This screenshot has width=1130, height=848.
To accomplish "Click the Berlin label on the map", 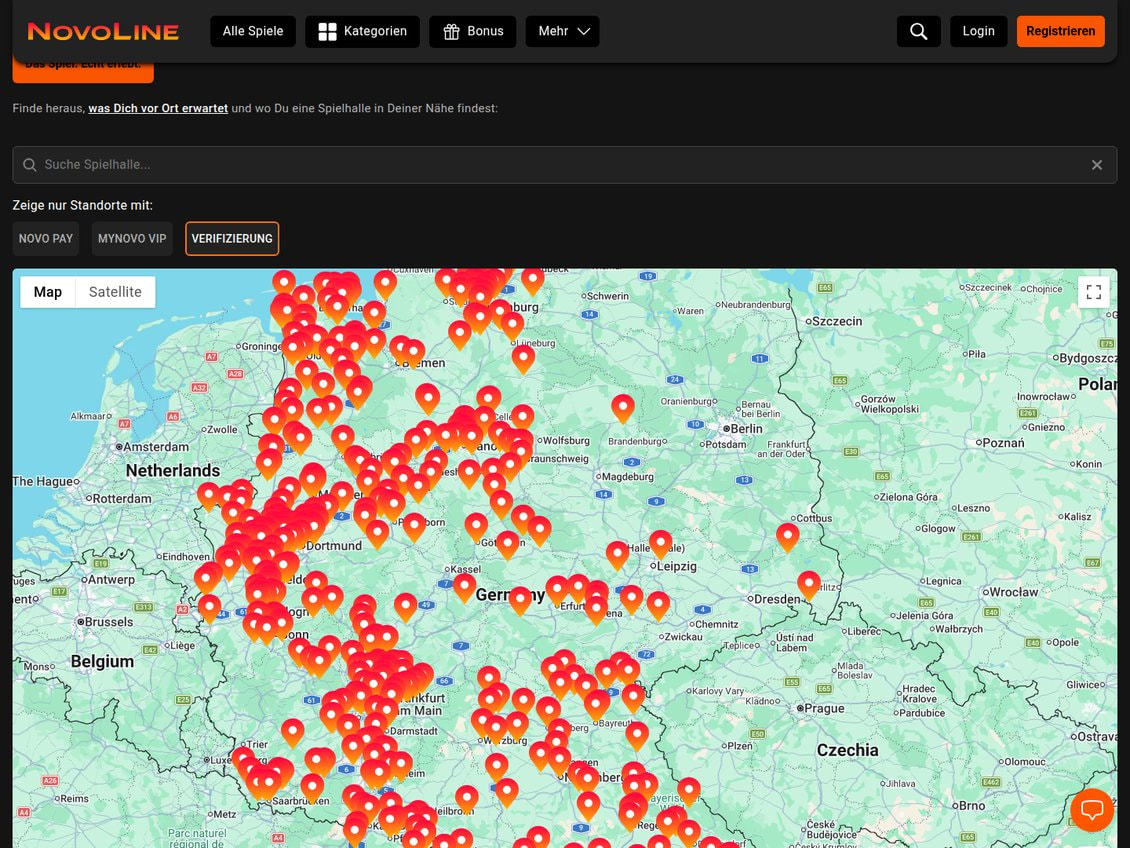I will (x=747, y=429).
